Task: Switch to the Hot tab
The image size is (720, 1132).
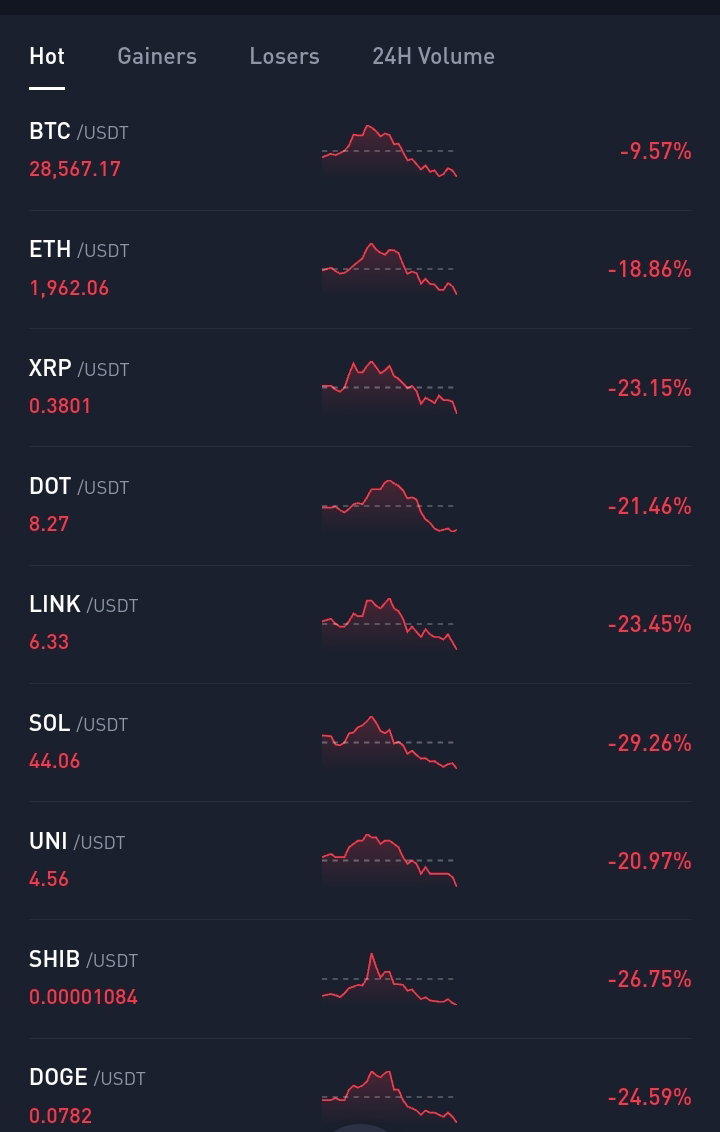Action: click(x=47, y=56)
